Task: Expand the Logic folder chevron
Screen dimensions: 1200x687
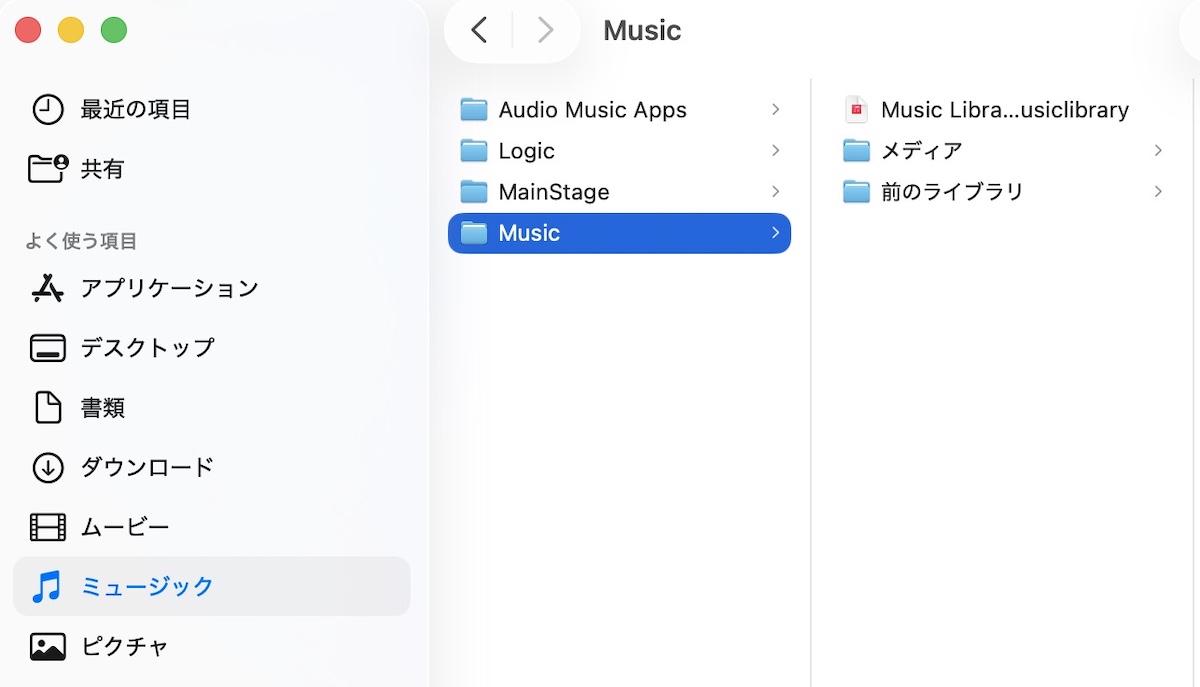Action: pyautogui.click(x=776, y=150)
